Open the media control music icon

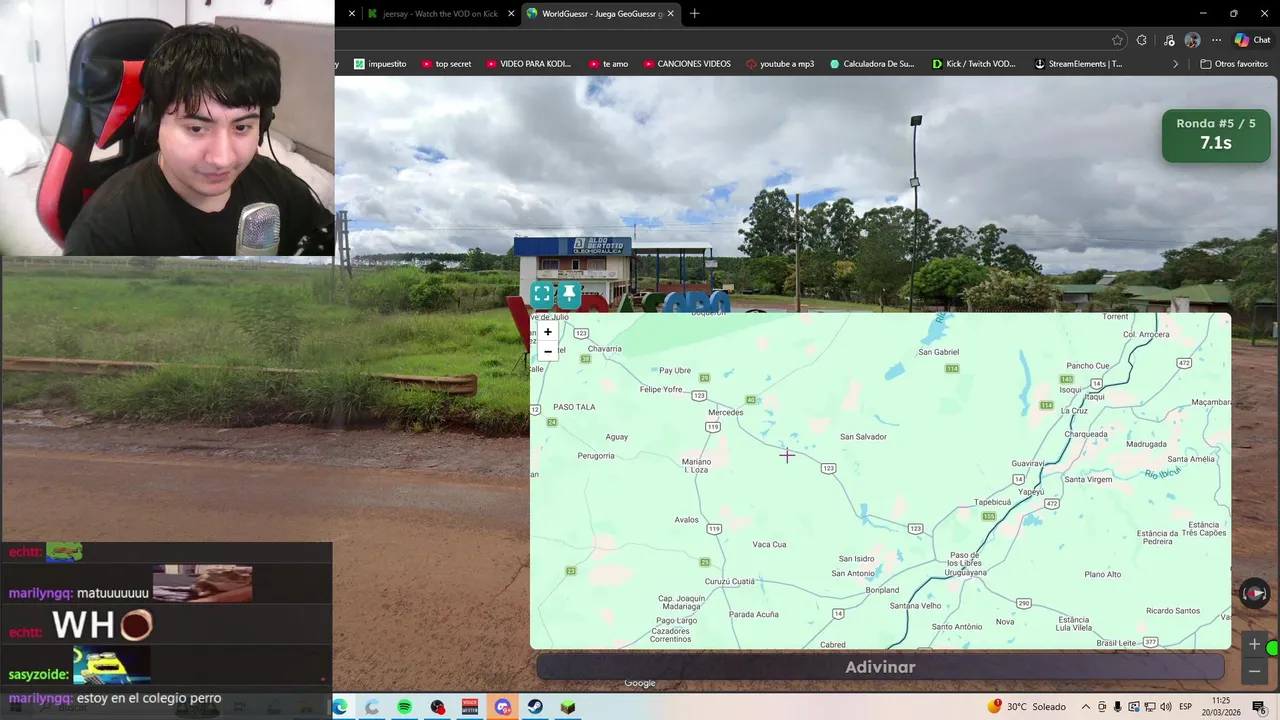pyautogui.click(x=1169, y=40)
